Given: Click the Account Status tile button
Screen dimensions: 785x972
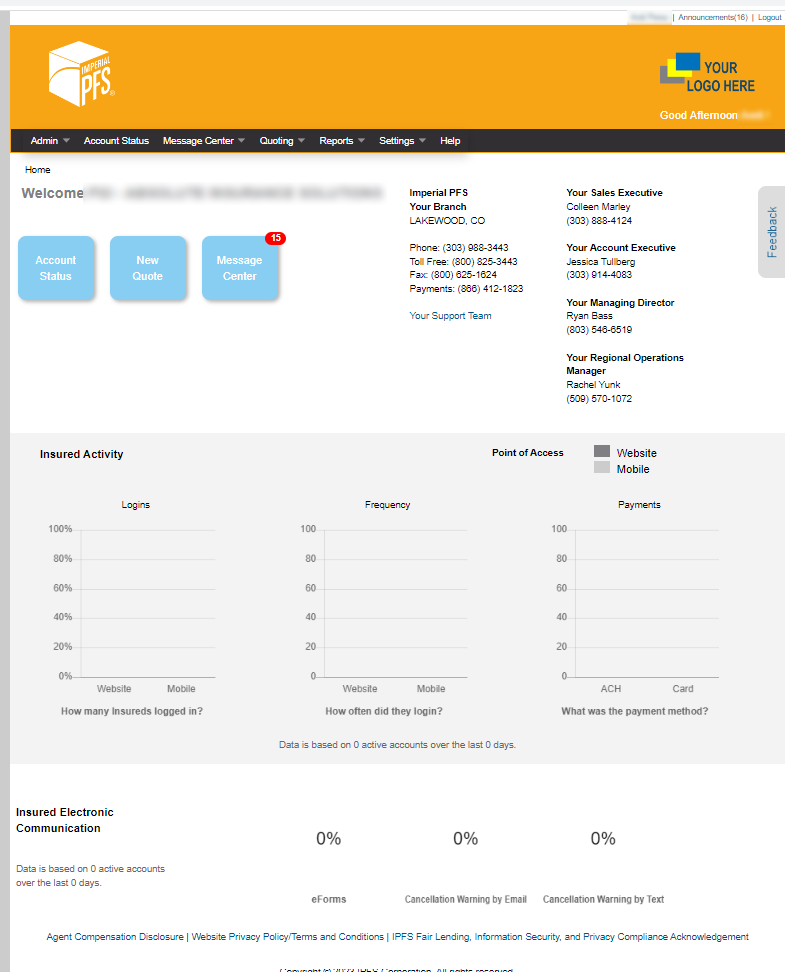Looking at the screenshot, I should click(x=56, y=268).
